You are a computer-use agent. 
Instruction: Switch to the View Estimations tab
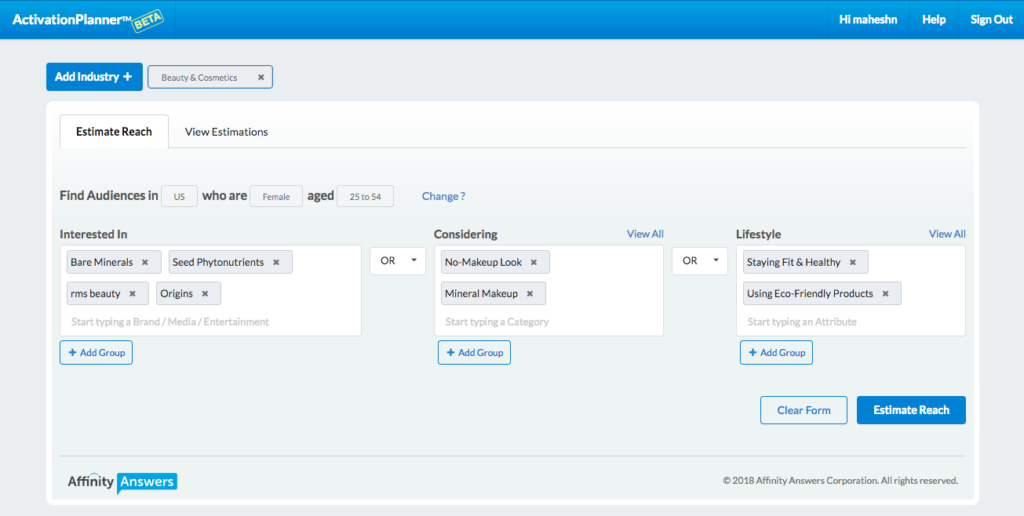[x=226, y=131]
